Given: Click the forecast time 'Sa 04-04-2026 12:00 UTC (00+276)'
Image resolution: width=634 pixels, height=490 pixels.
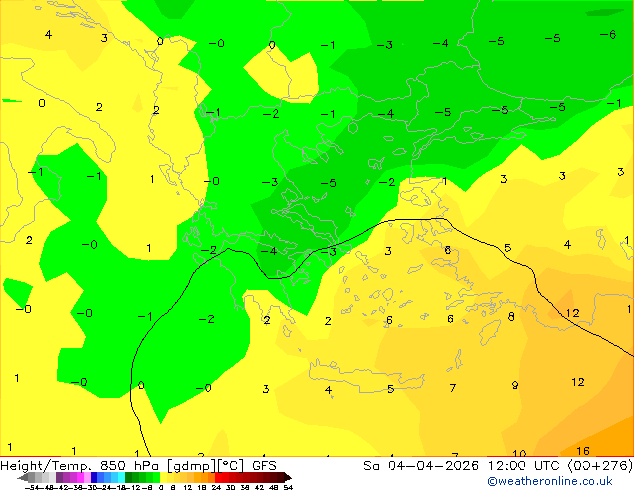Looking at the screenshot, I should (498, 466).
